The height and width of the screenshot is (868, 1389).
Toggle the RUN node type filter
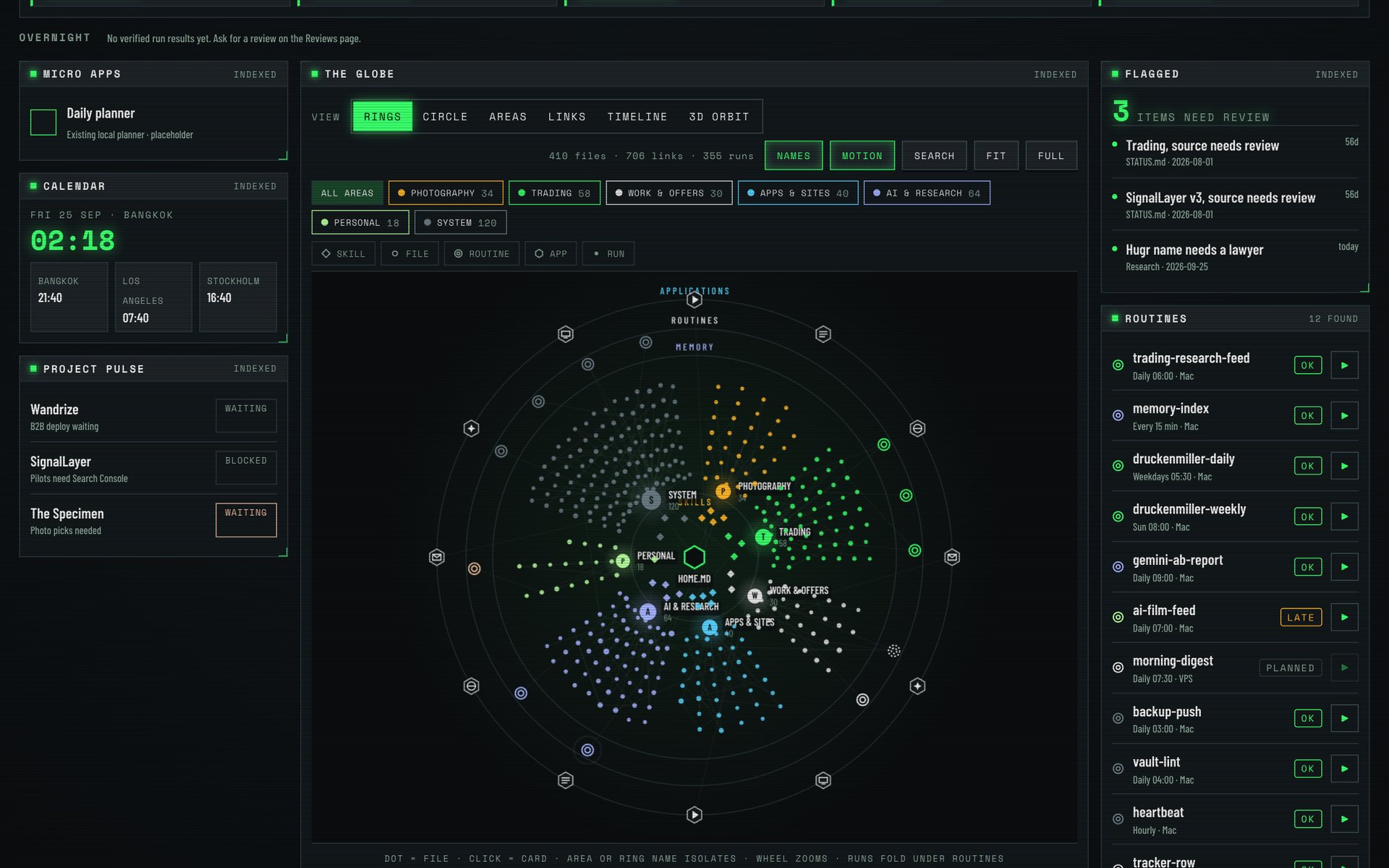point(608,254)
